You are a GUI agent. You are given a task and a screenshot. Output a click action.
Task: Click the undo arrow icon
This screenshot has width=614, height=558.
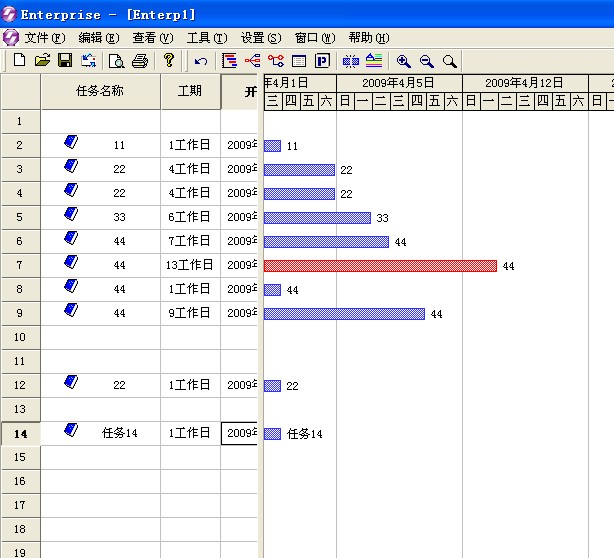tap(201, 61)
